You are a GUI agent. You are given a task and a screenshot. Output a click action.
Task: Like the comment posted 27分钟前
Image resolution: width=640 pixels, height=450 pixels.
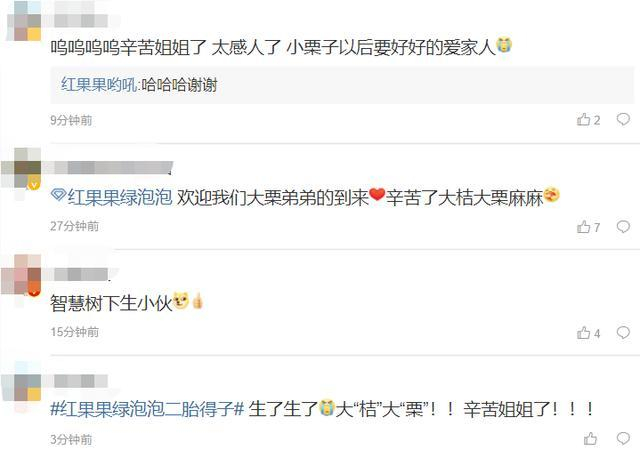click(588, 227)
